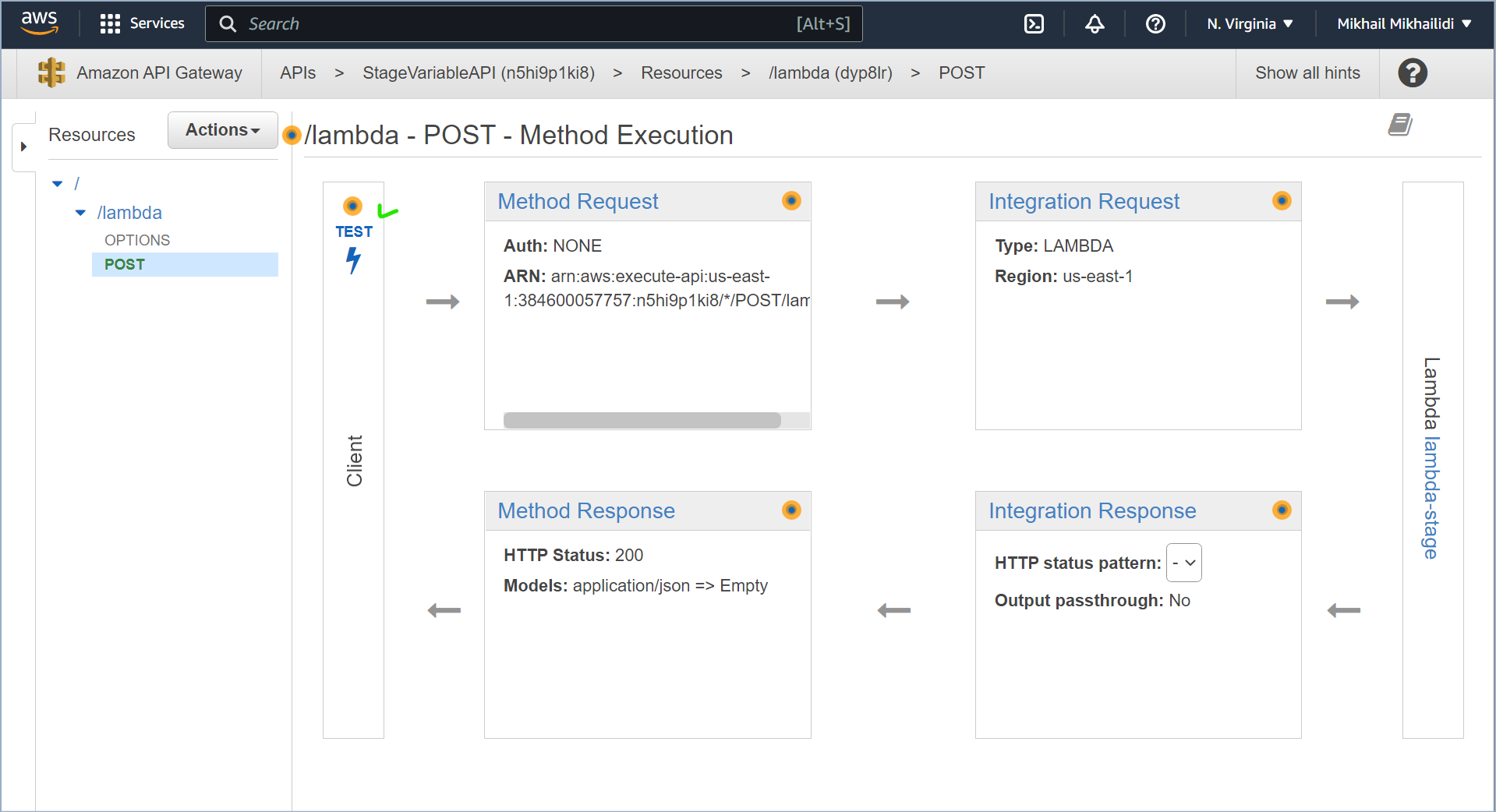Open AWS help via the question mark icon
This screenshot has height=812, width=1496.
(x=1155, y=23)
